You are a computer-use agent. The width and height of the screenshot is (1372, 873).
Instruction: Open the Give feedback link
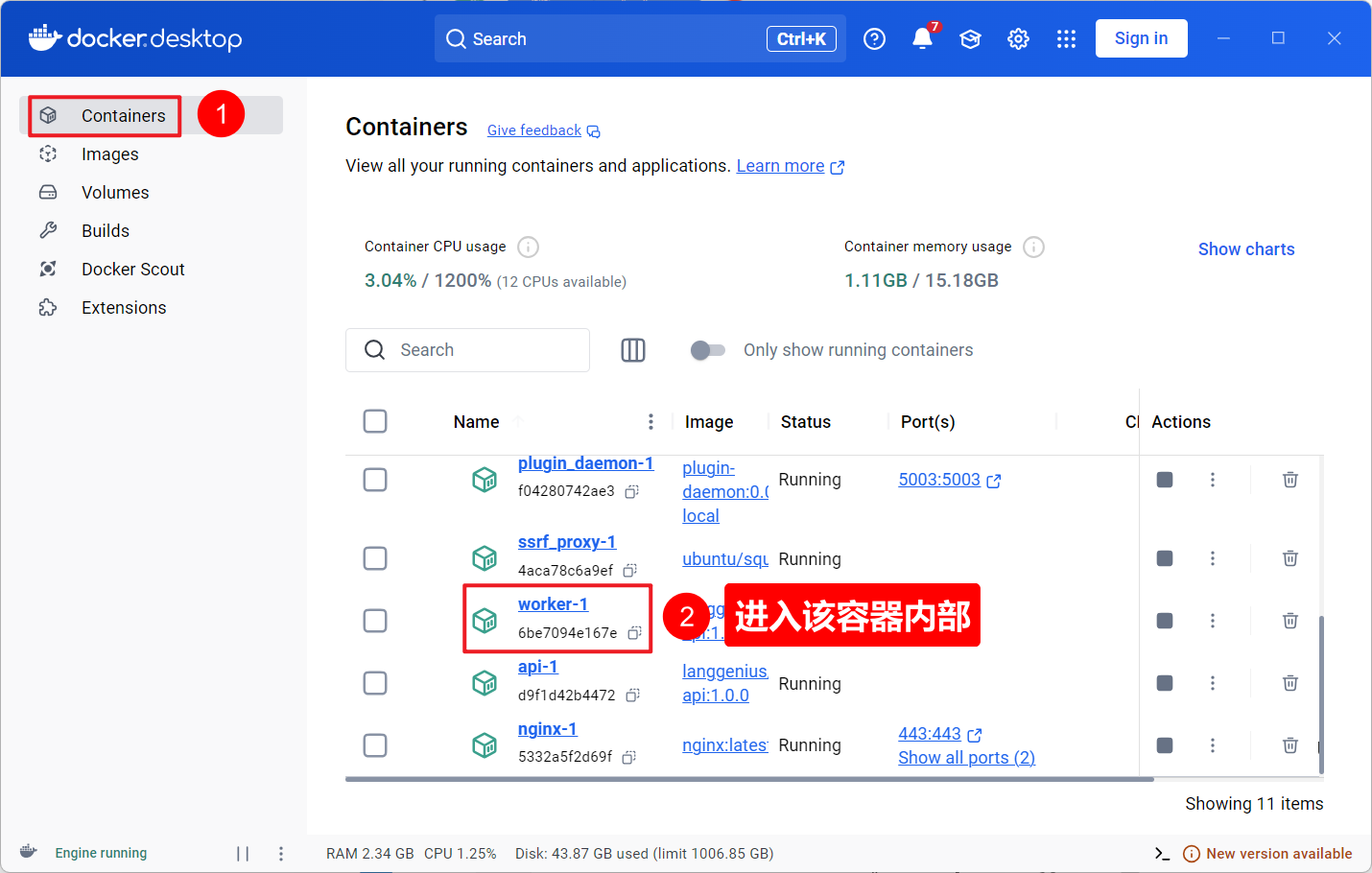tap(543, 130)
